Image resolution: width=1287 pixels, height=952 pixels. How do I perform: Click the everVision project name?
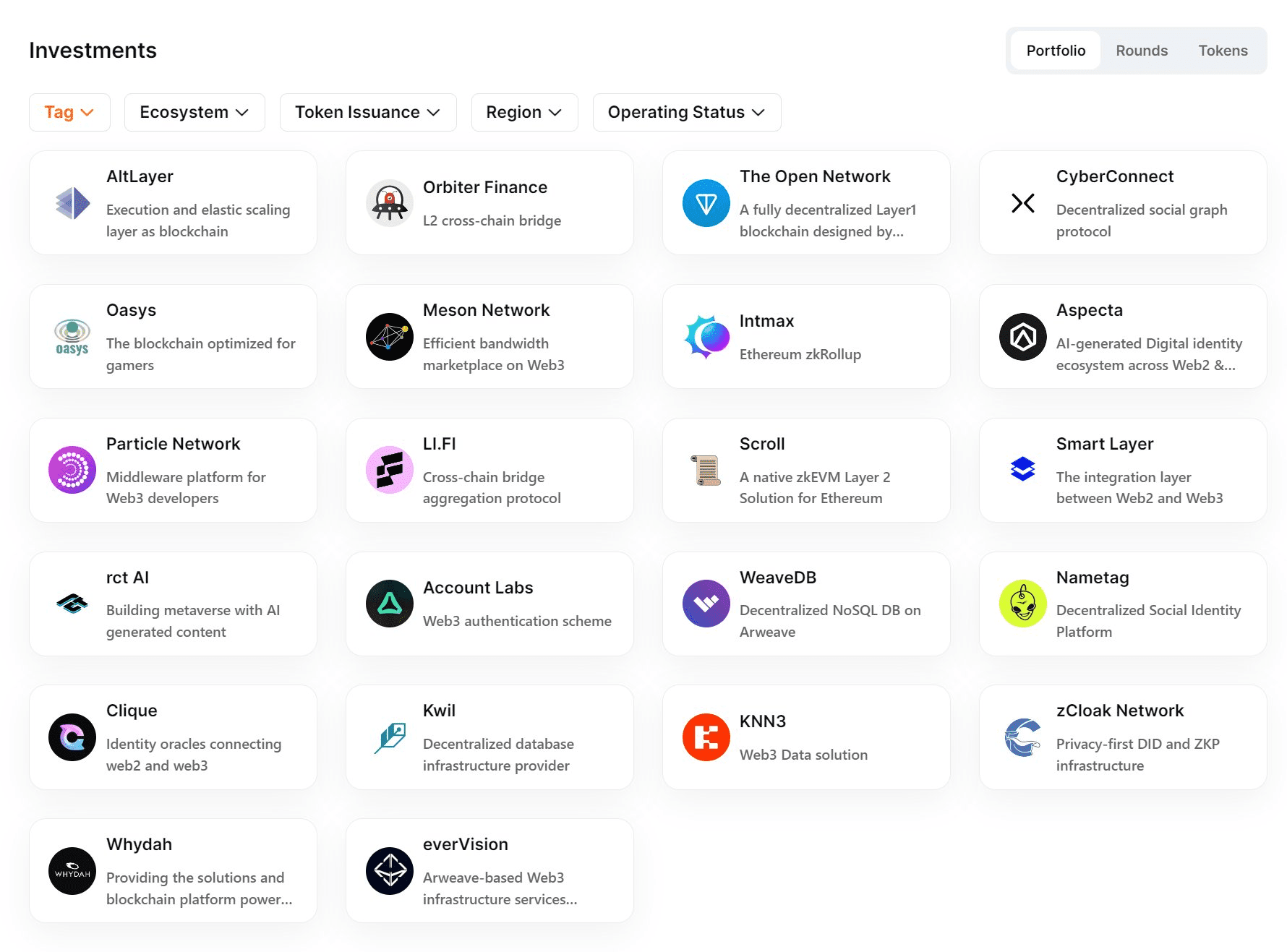pyautogui.click(x=466, y=844)
